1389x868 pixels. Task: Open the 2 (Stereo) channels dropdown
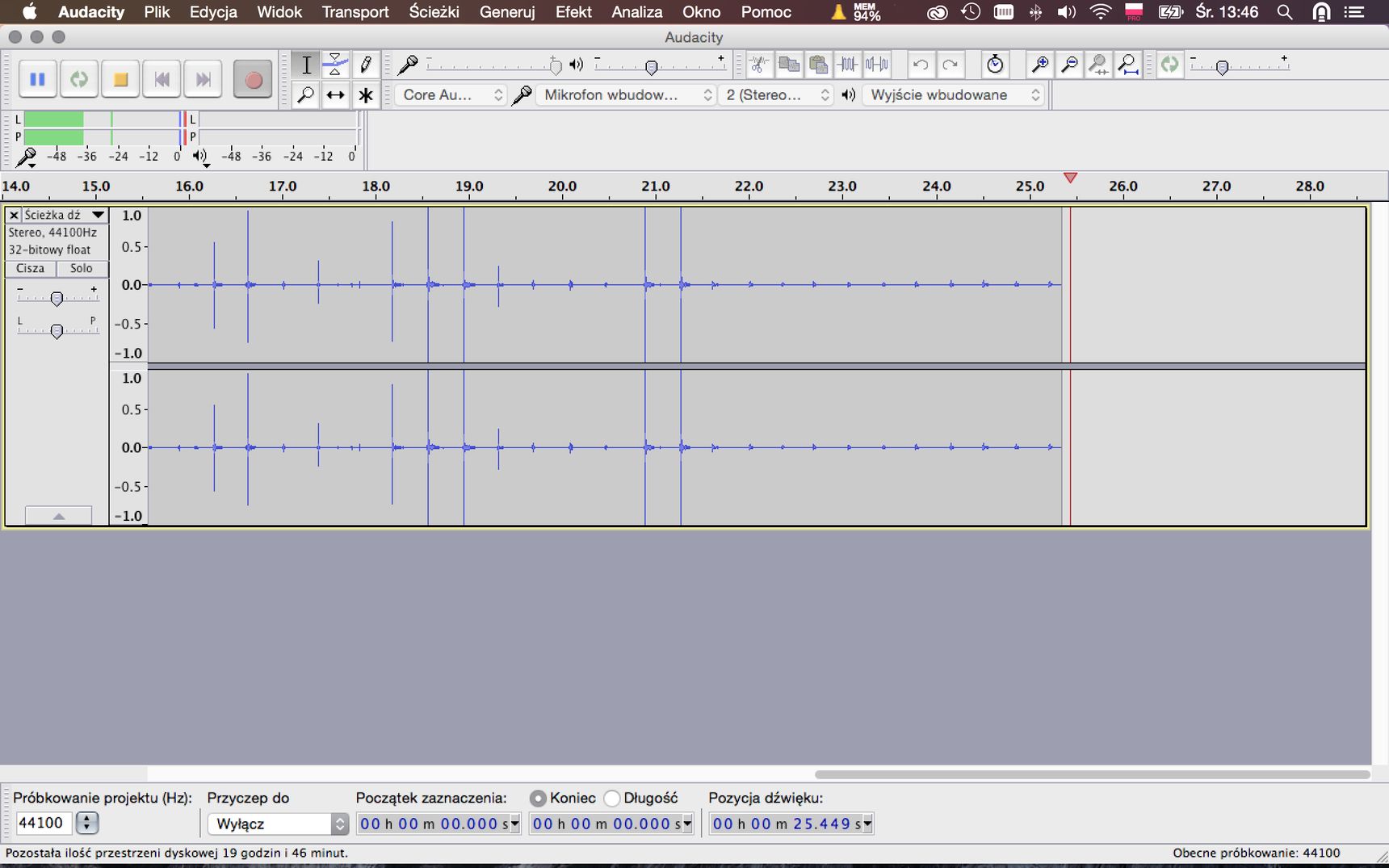[776, 94]
